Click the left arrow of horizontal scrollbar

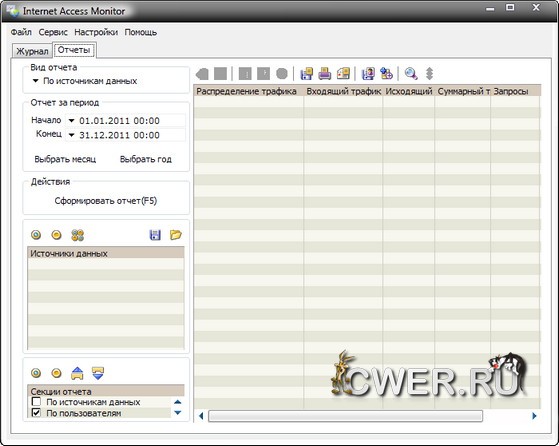coord(201,416)
